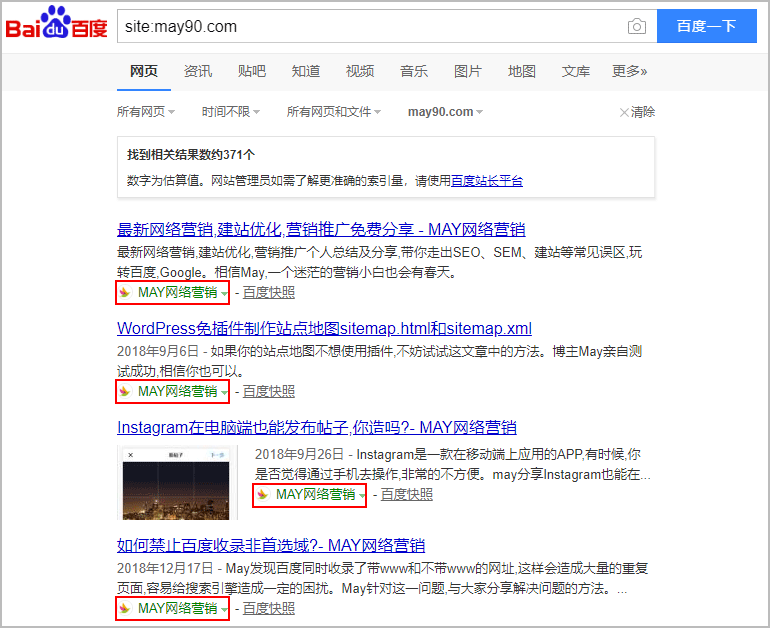Open the 更多» more categories tab
770x628 pixels.
coord(630,72)
